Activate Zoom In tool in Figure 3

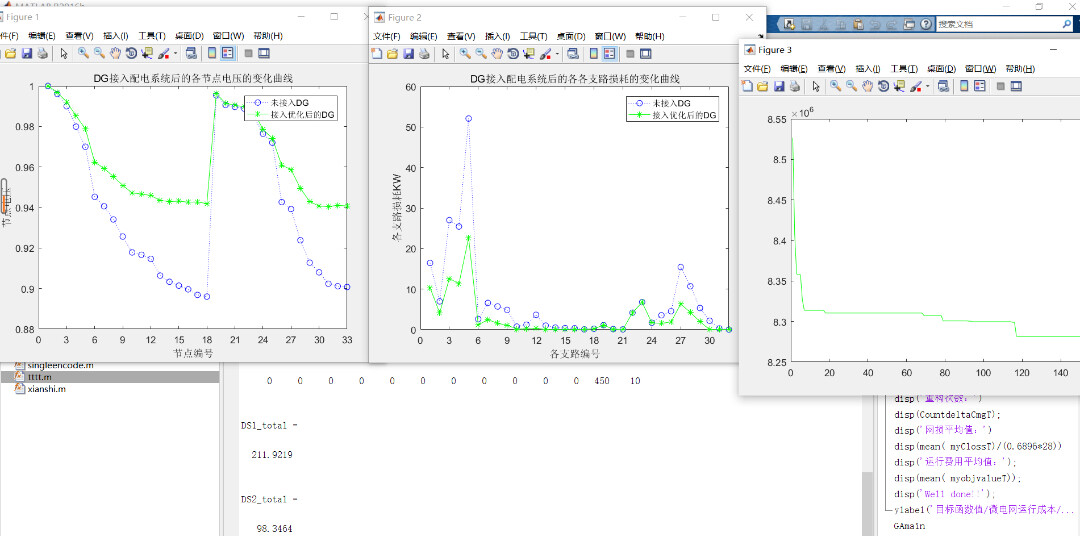pos(835,86)
